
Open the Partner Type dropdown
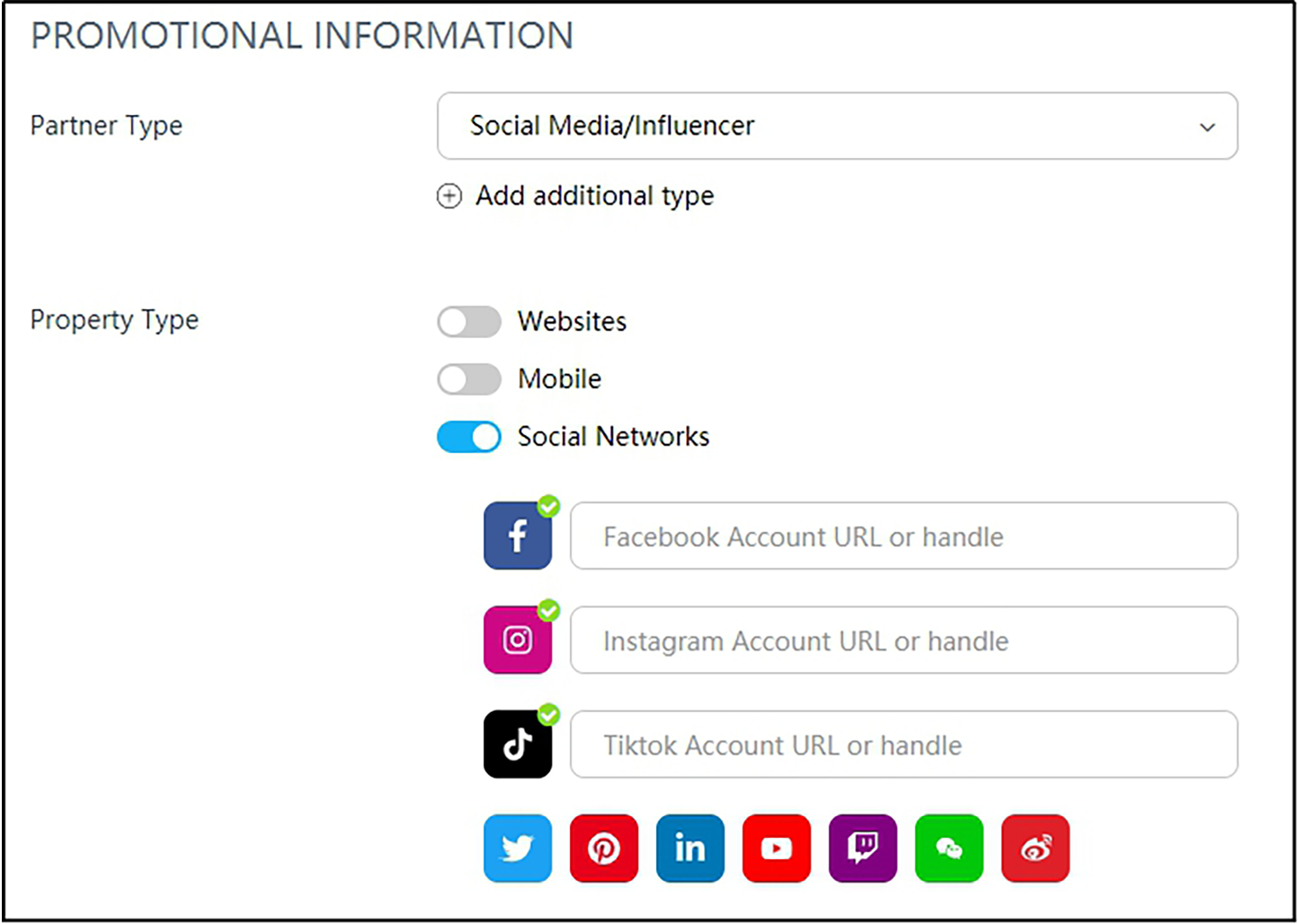[x=836, y=126]
